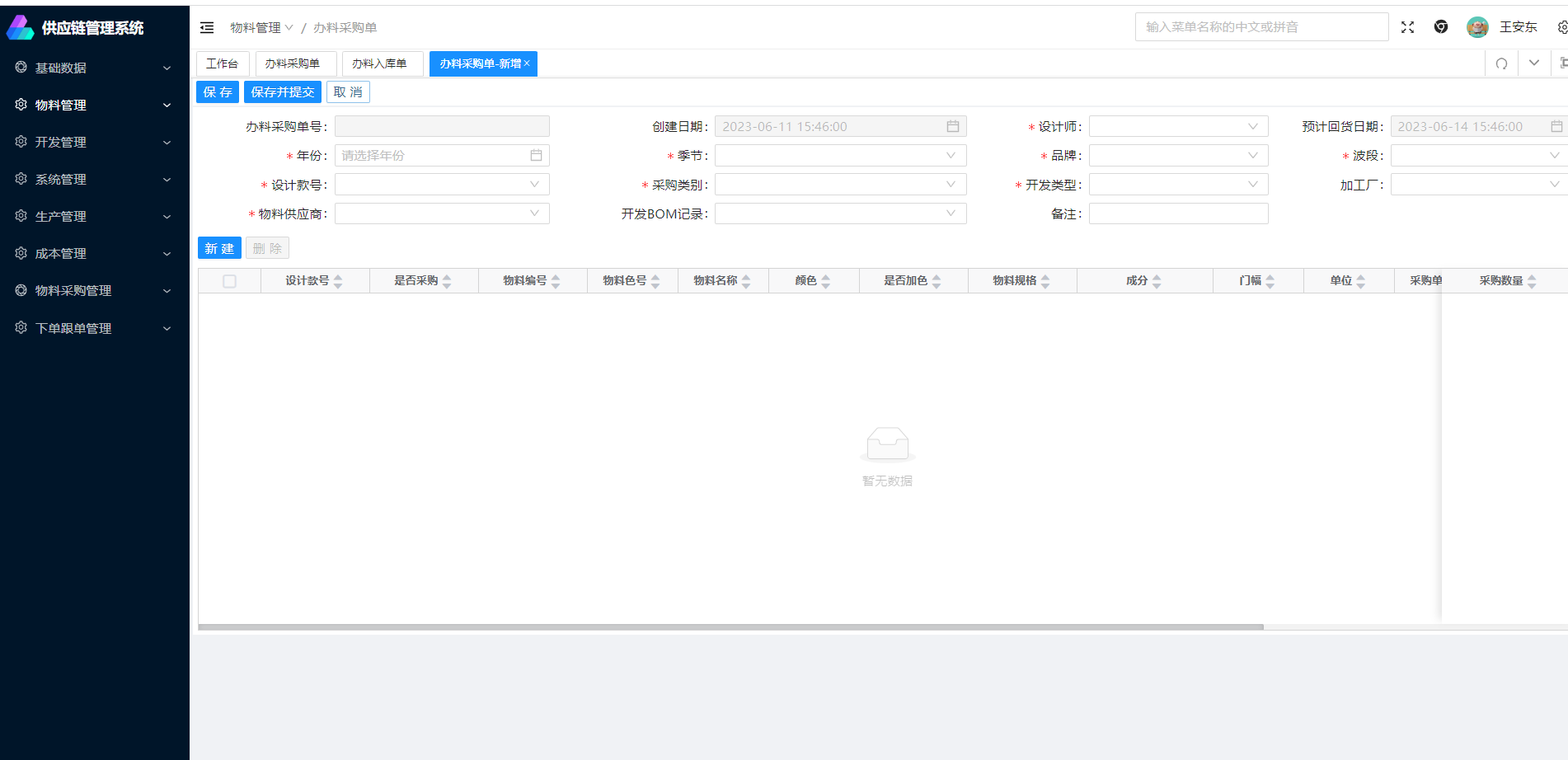The height and width of the screenshot is (760, 1568).
Task: Expand the 基础数据 sidebar menu
Action: click(94, 68)
